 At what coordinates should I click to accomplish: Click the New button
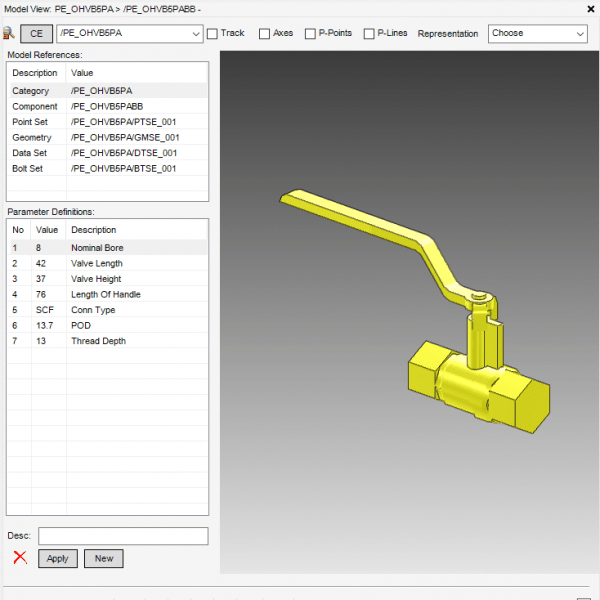103,558
